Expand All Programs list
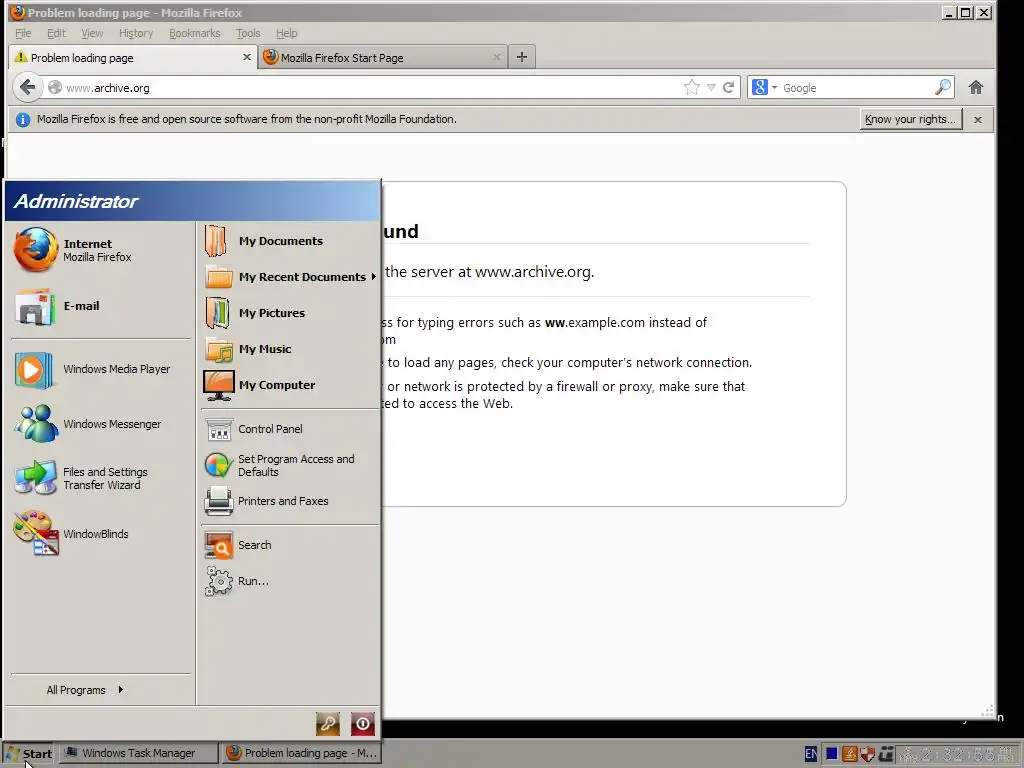The image size is (1024, 768). [x=85, y=690]
